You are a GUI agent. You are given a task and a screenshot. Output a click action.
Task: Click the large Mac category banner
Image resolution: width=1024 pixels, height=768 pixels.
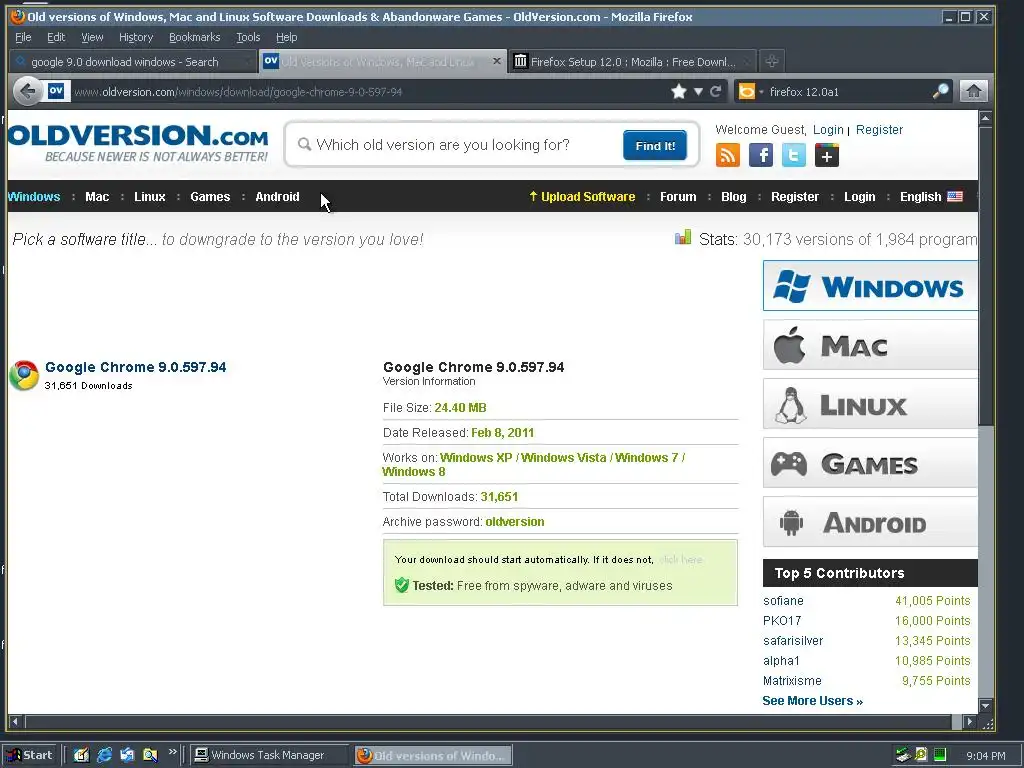(870, 345)
